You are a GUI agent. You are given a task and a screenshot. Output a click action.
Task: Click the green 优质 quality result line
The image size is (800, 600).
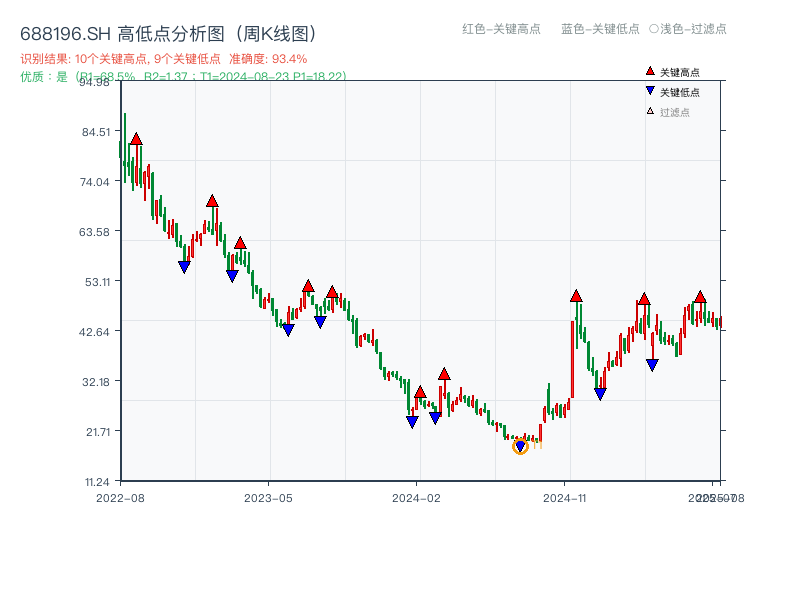(183, 76)
